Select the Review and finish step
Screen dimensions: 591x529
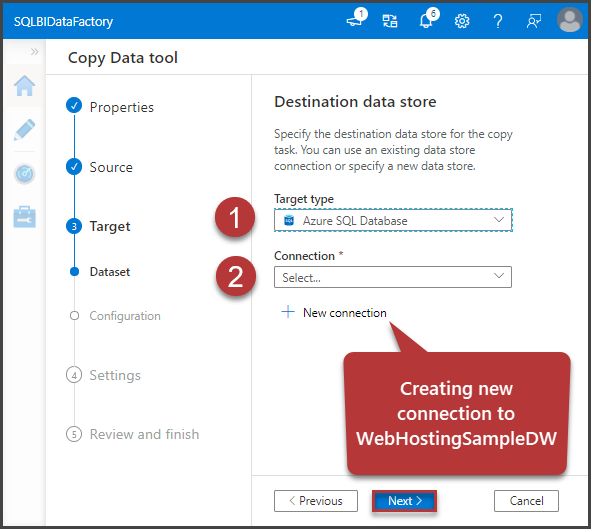144,434
